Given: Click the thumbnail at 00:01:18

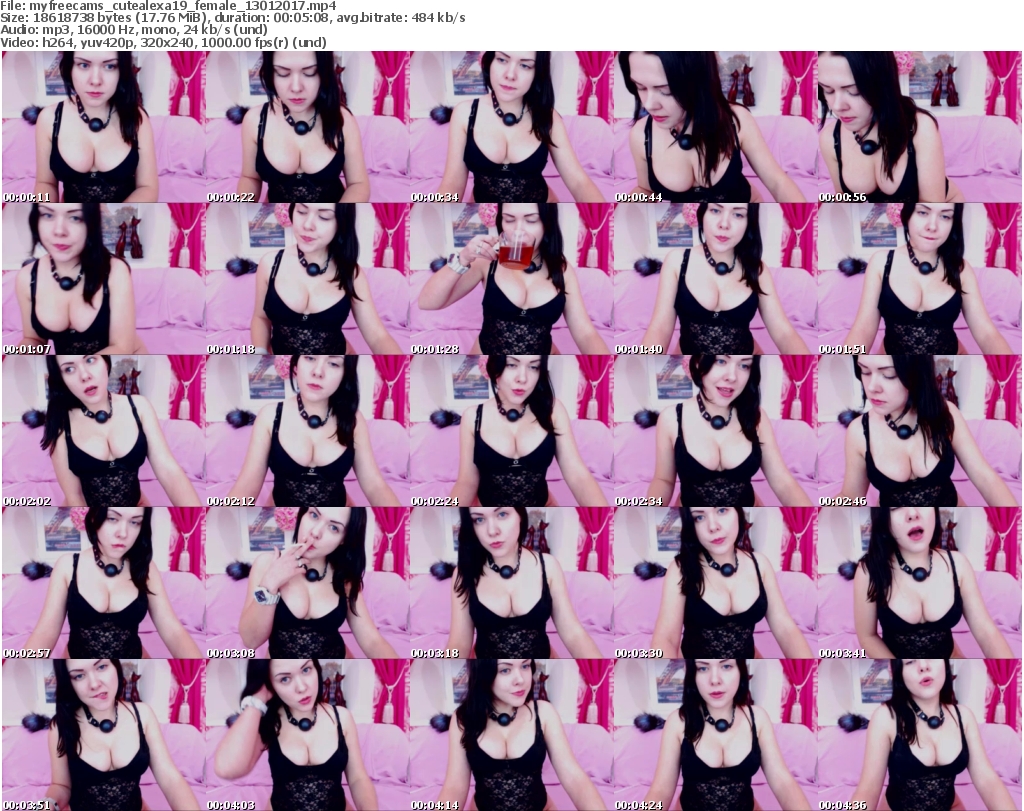Looking at the screenshot, I should point(308,279).
